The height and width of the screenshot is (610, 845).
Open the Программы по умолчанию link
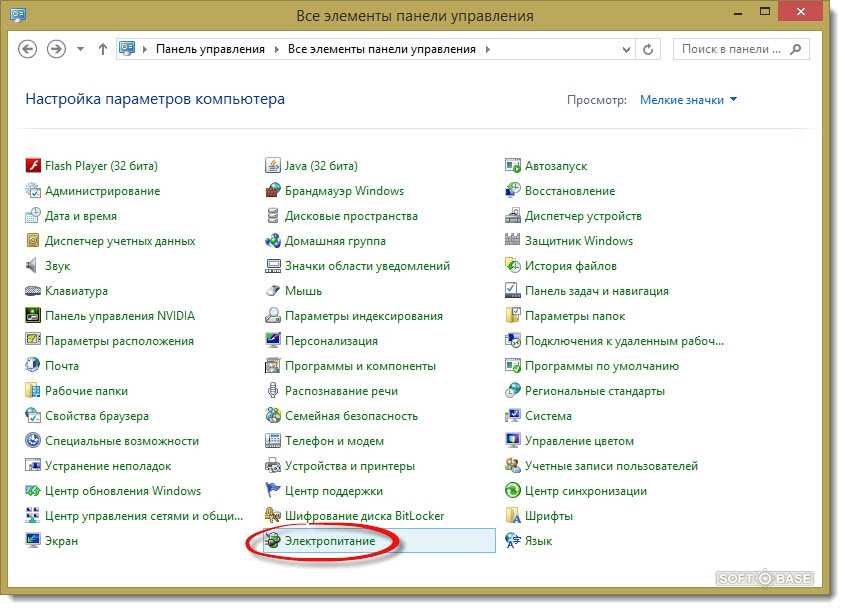602,366
